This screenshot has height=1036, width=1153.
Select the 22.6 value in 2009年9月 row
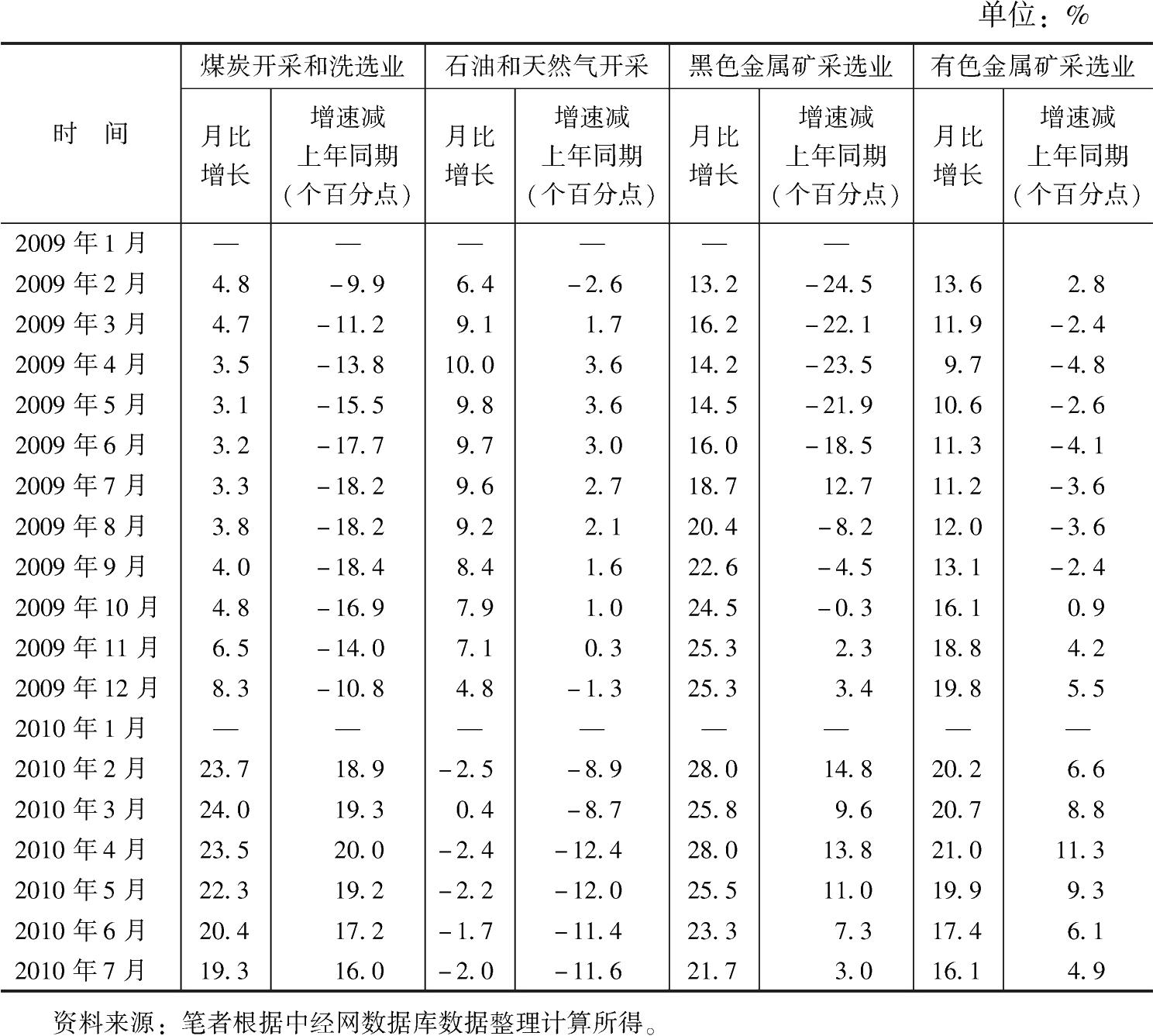(x=712, y=567)
